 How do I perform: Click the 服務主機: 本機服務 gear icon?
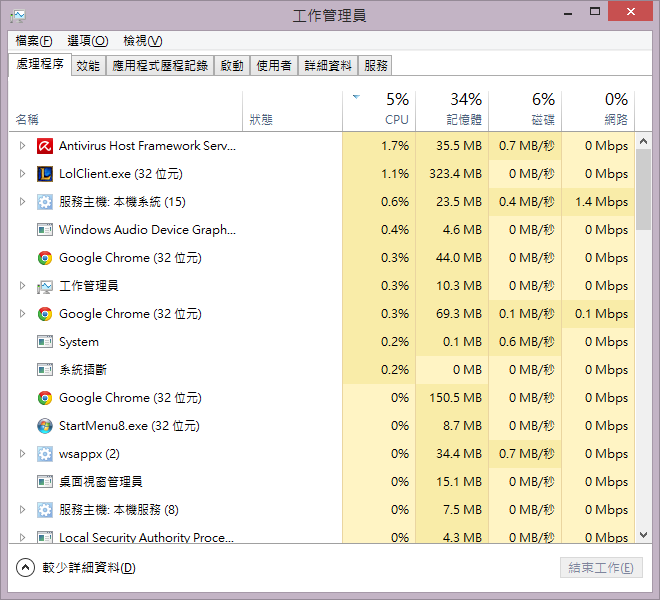(x=45, y=510)
